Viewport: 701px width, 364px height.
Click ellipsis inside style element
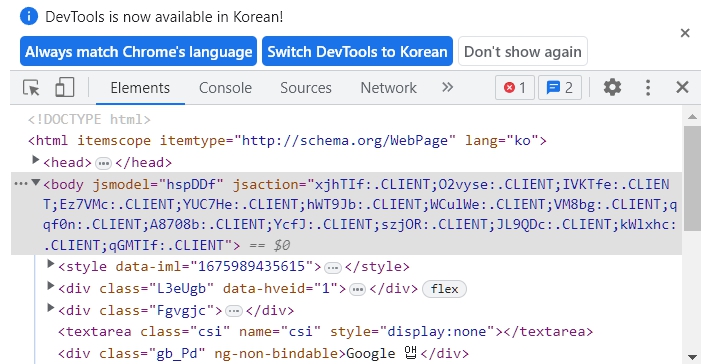point(333,268)
